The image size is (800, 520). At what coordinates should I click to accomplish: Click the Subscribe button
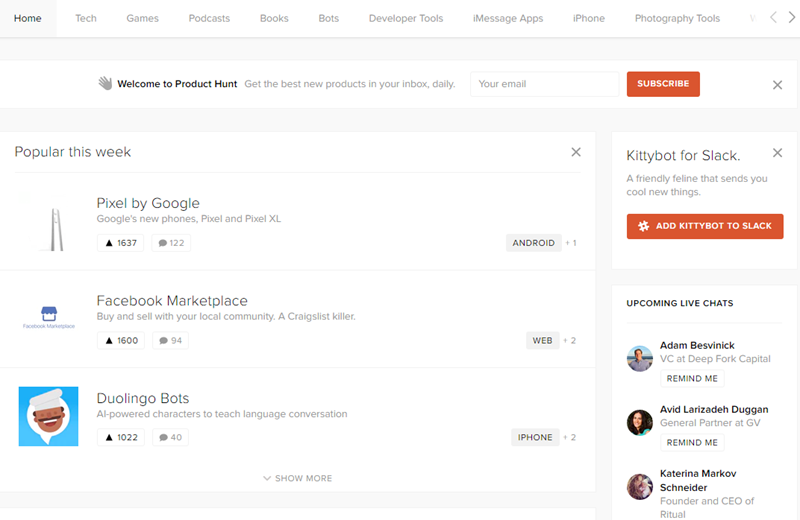click(x=663, y=84)
